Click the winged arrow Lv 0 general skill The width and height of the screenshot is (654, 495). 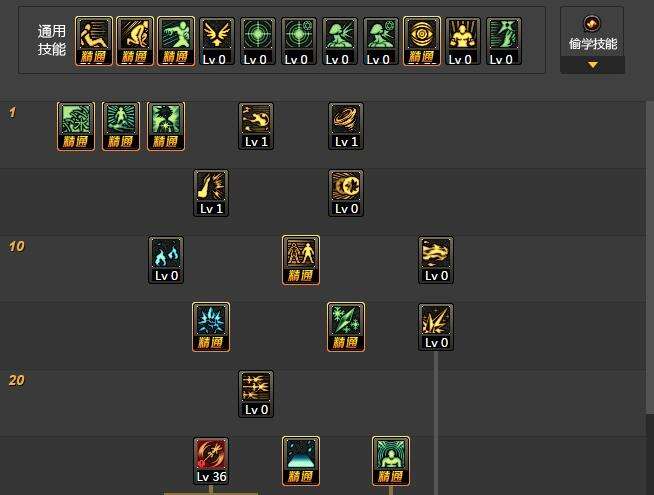(x=217, y=41)
